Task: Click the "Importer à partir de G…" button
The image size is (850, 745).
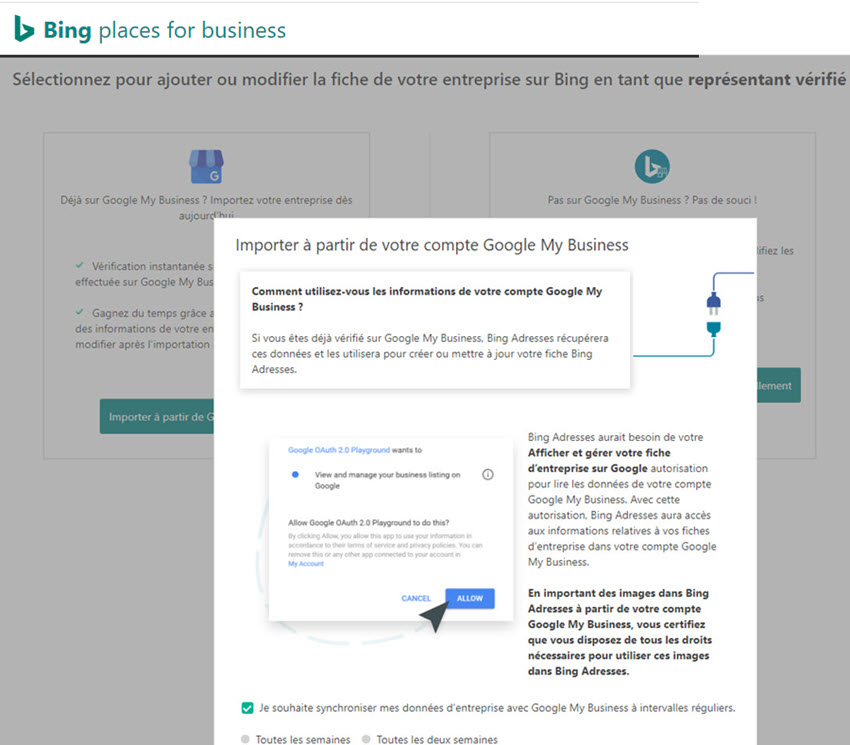Action: pyautogui.click(x=157, y=416)
